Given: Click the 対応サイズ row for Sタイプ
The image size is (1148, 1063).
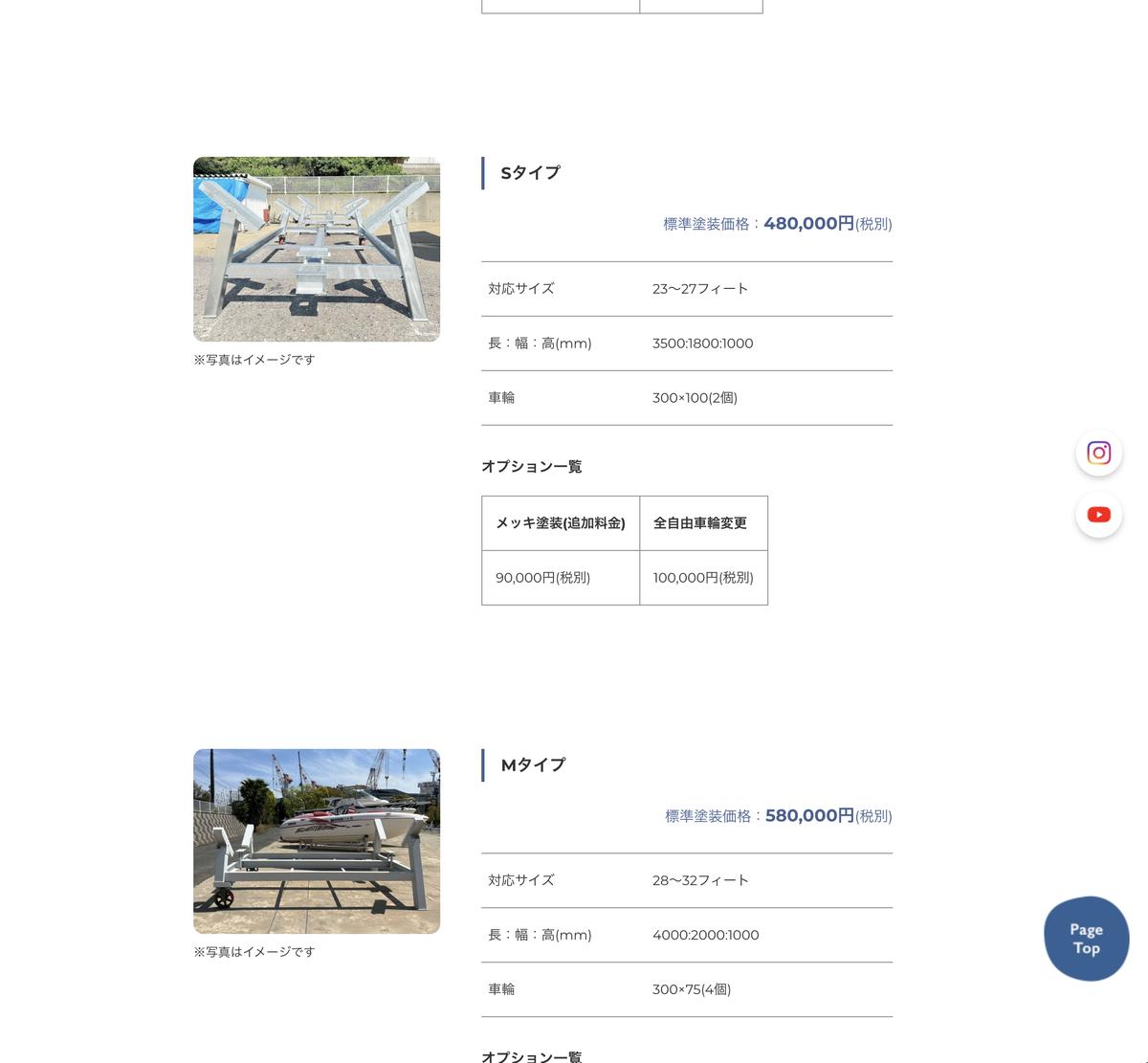Looking at the screenshot, I should (x=521, y=288).
